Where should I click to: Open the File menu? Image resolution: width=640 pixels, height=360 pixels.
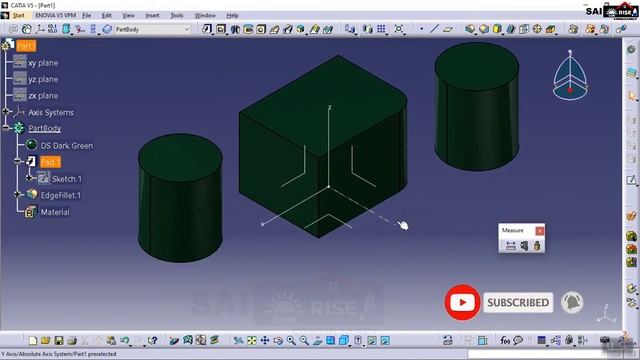click(87, 16)
